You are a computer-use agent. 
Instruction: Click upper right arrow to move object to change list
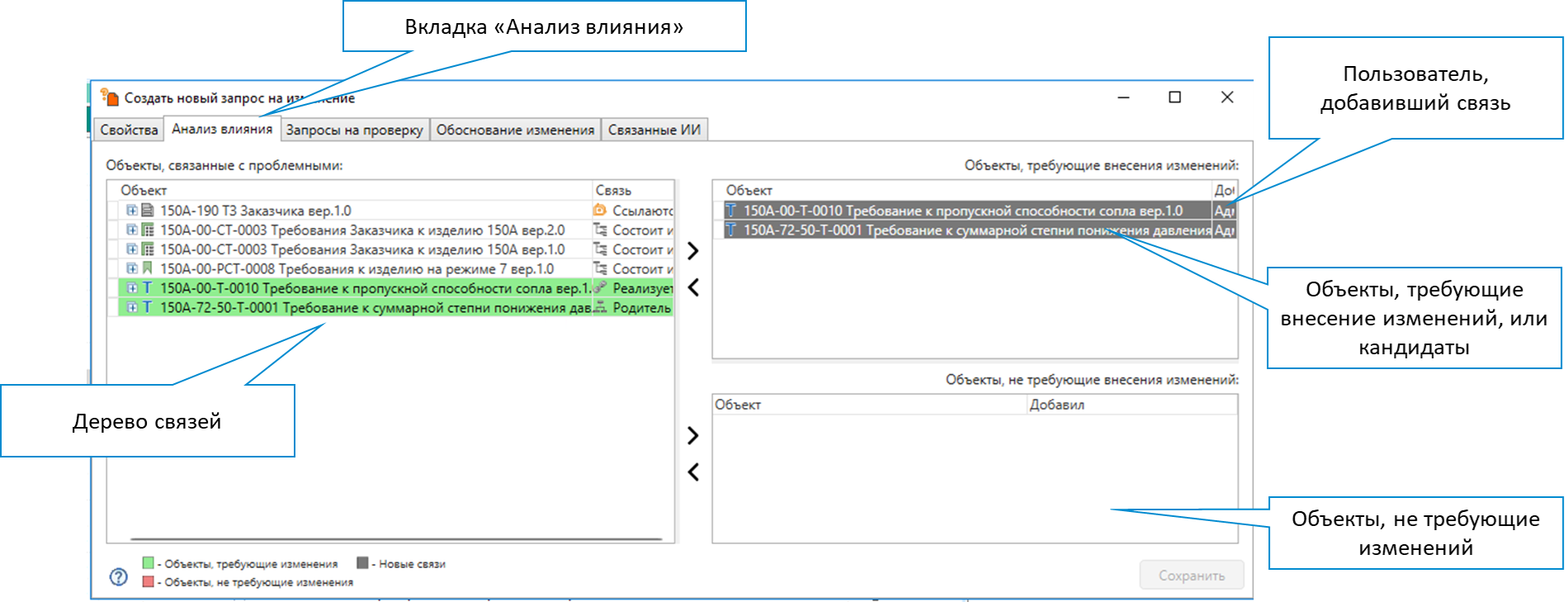[693, 251]
